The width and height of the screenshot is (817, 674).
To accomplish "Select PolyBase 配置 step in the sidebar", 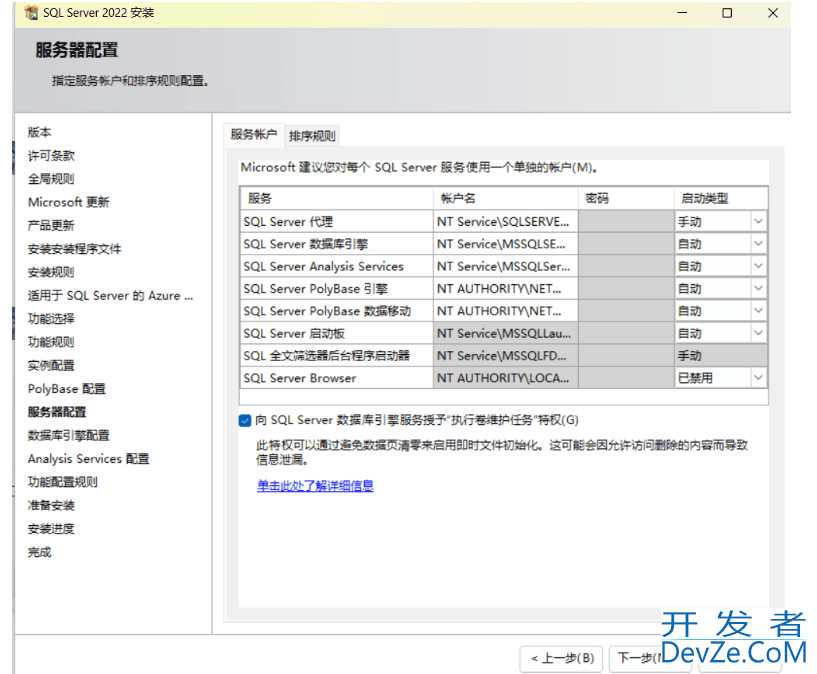I will pyautogui.click(x=67, y=389).
